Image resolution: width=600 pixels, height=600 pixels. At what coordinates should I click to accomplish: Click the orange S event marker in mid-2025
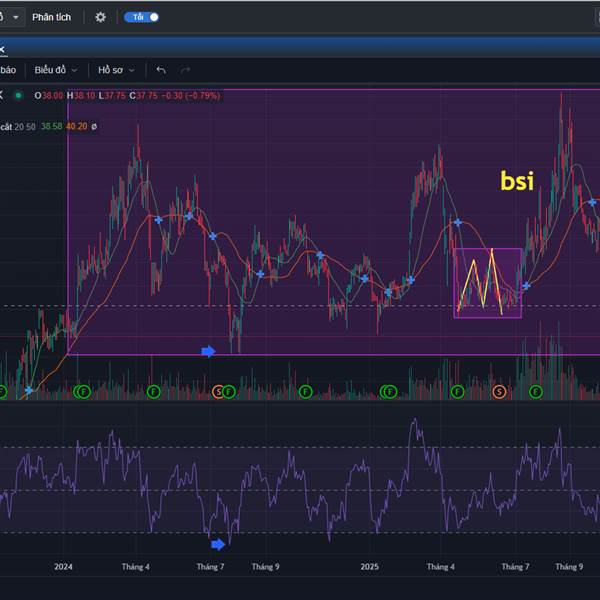499,392
